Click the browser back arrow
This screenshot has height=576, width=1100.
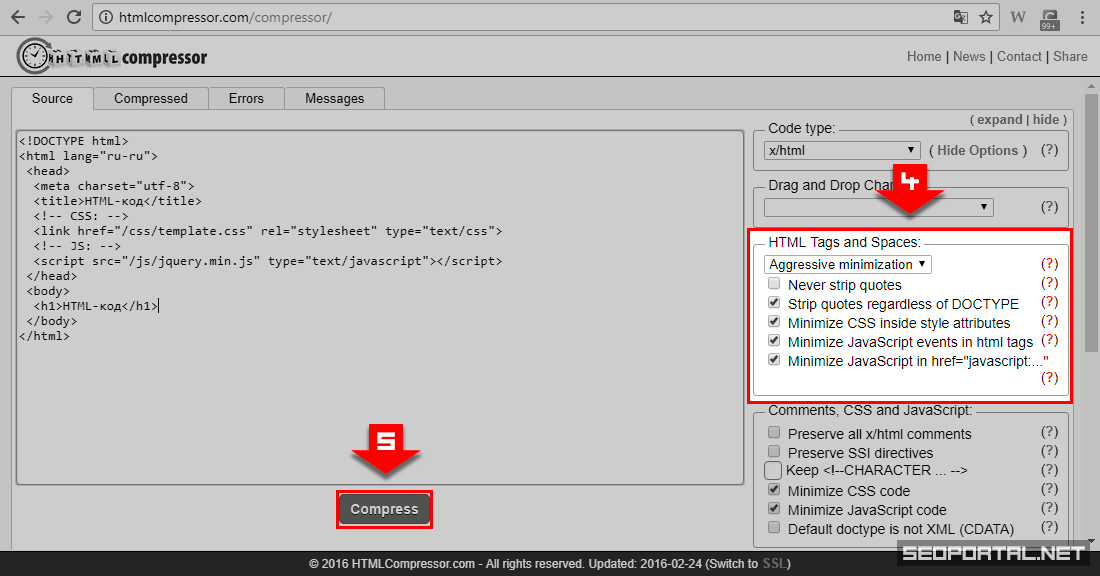pos(18,17)
